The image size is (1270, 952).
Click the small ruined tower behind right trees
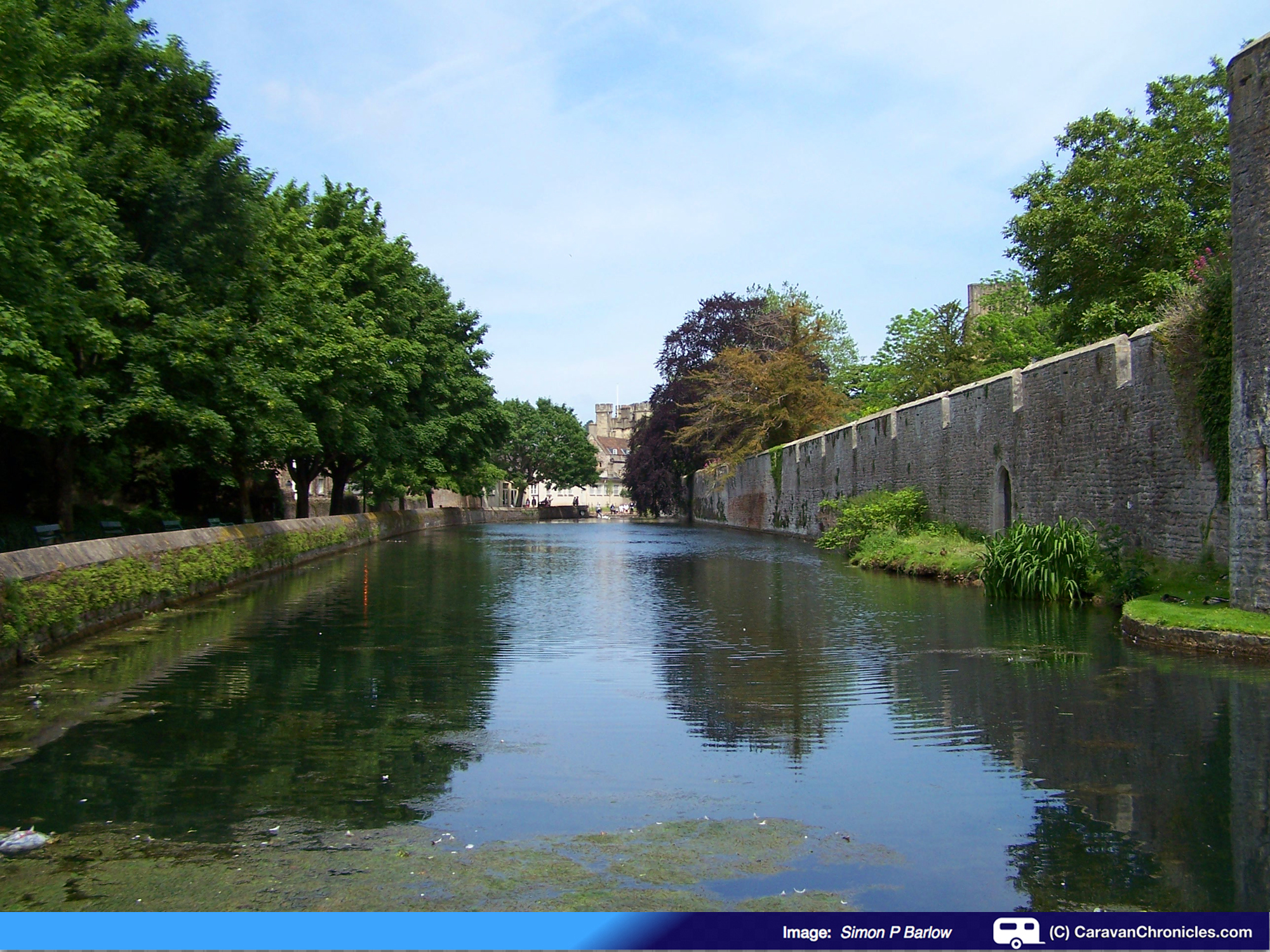(x=980, y=298)
